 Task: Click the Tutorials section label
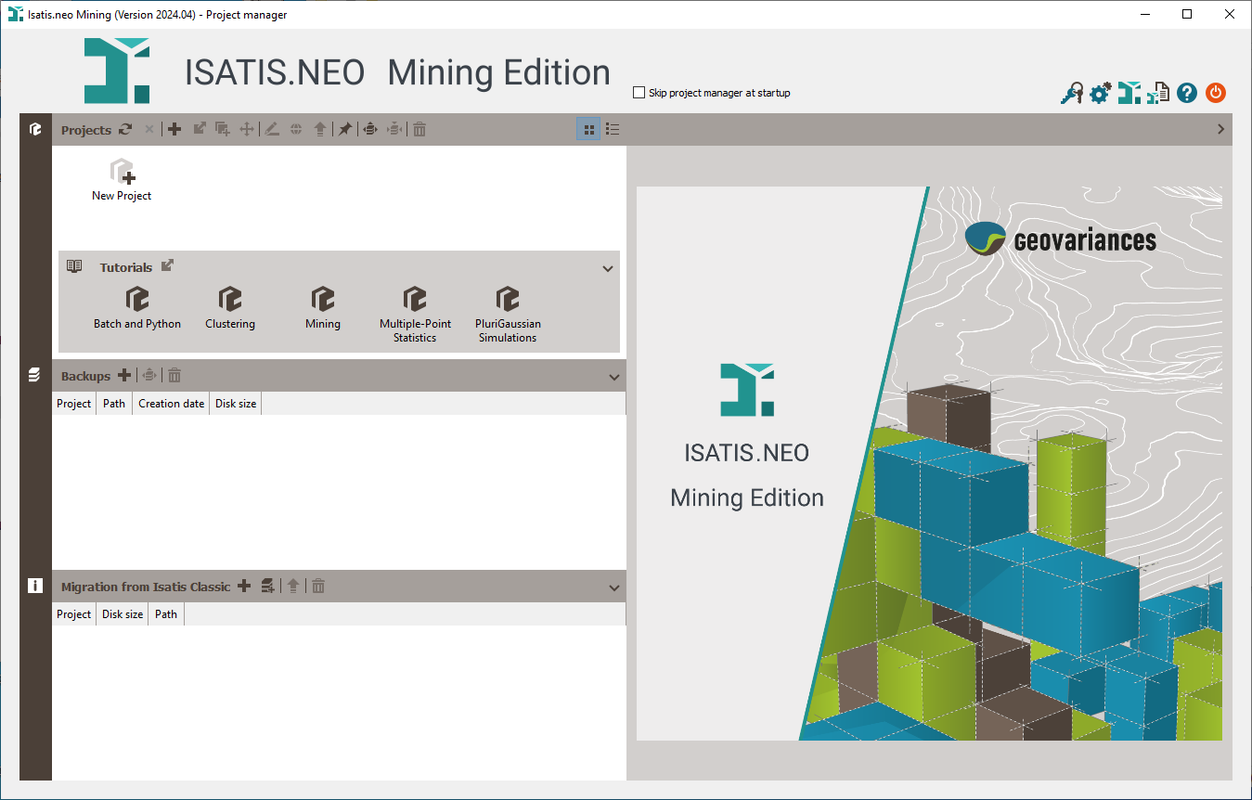pos(126,267)
